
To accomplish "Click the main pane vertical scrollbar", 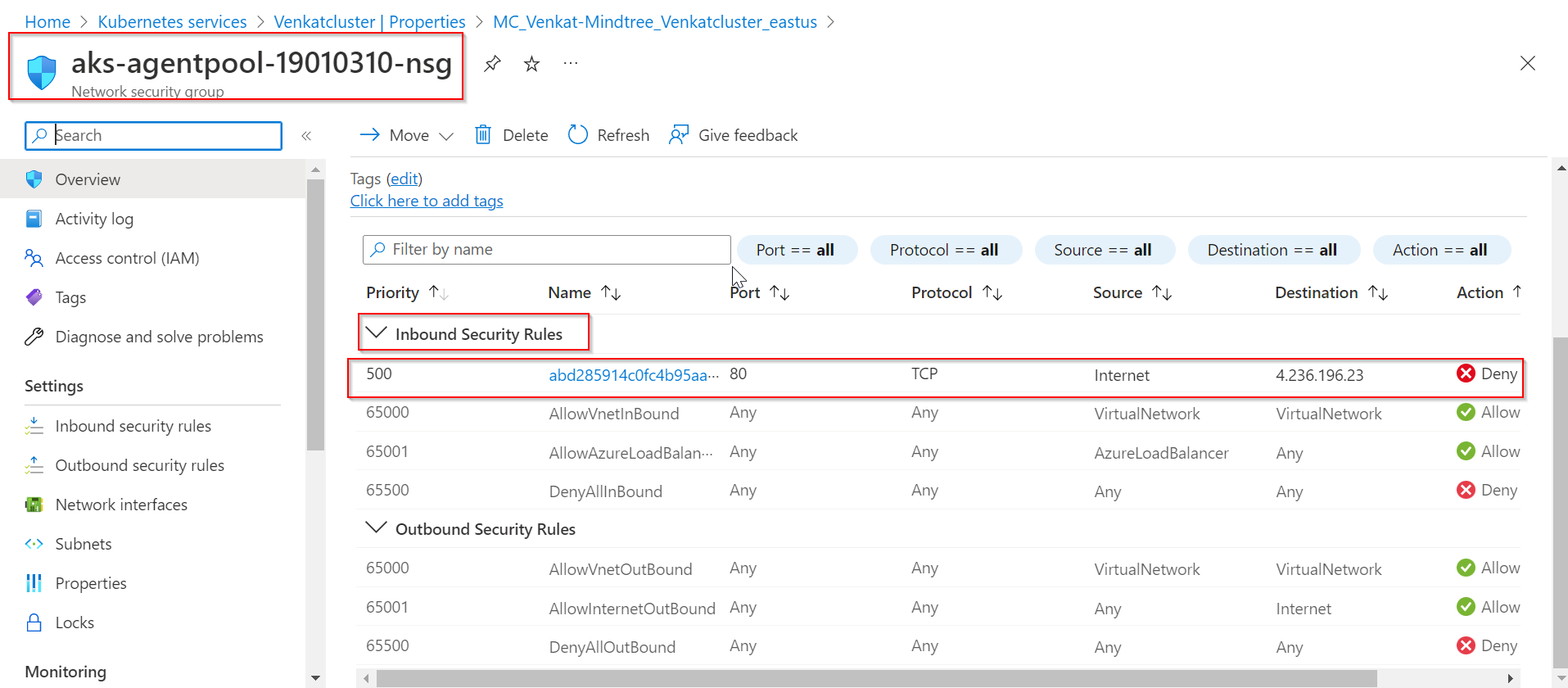I will pyautogui.click(x=1561, y=503).
